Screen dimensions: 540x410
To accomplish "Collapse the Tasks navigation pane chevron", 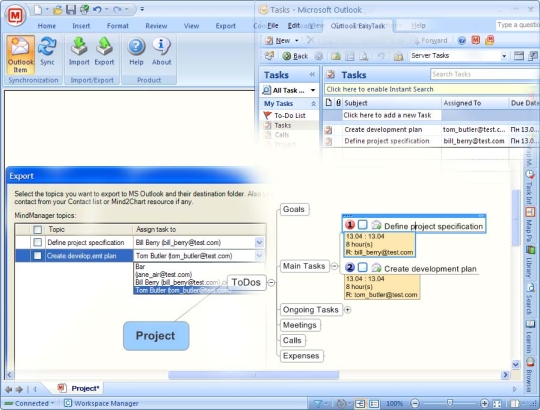I will pos(312,74).
